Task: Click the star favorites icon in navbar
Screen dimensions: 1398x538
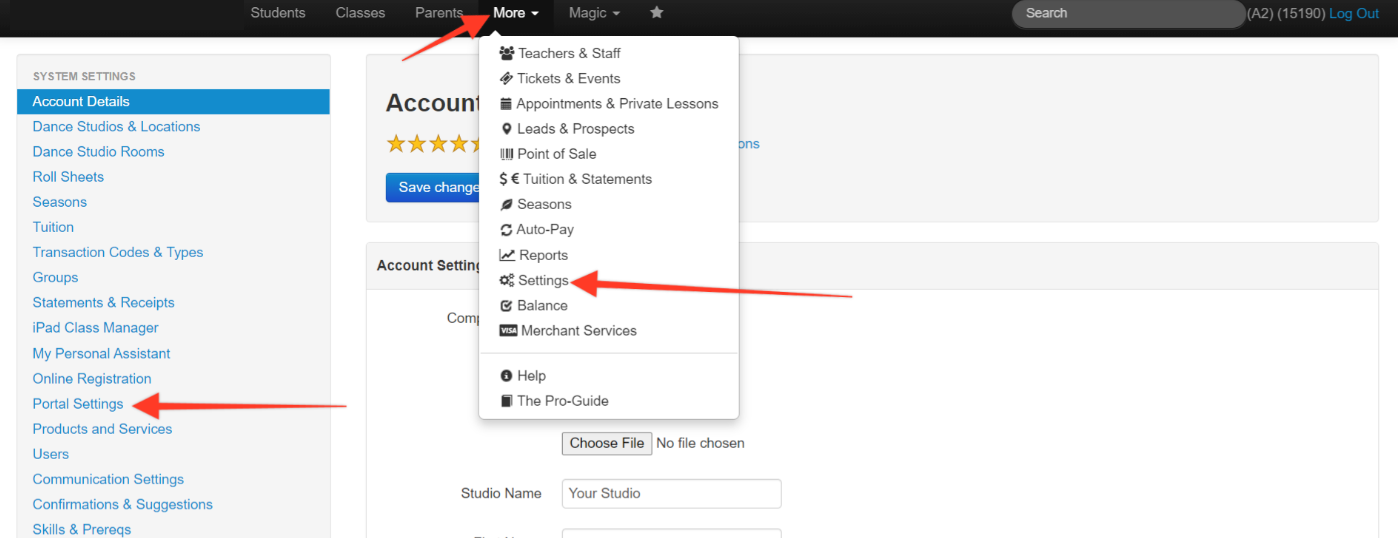Action: click(657, 13)
